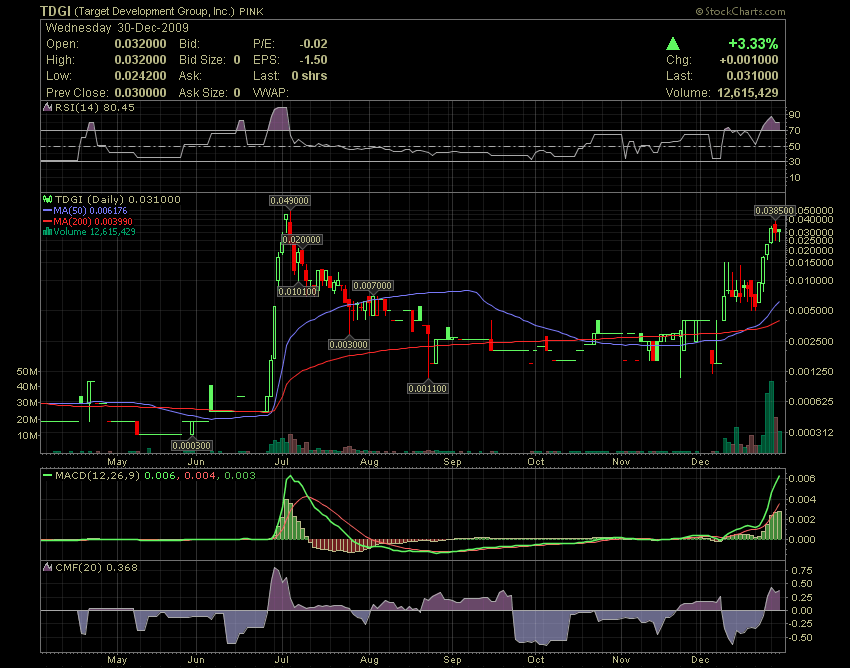This screenshot has width=850, height=668.
Task: Click the Prev Close value 0.030000
Action: click(140, 92)
